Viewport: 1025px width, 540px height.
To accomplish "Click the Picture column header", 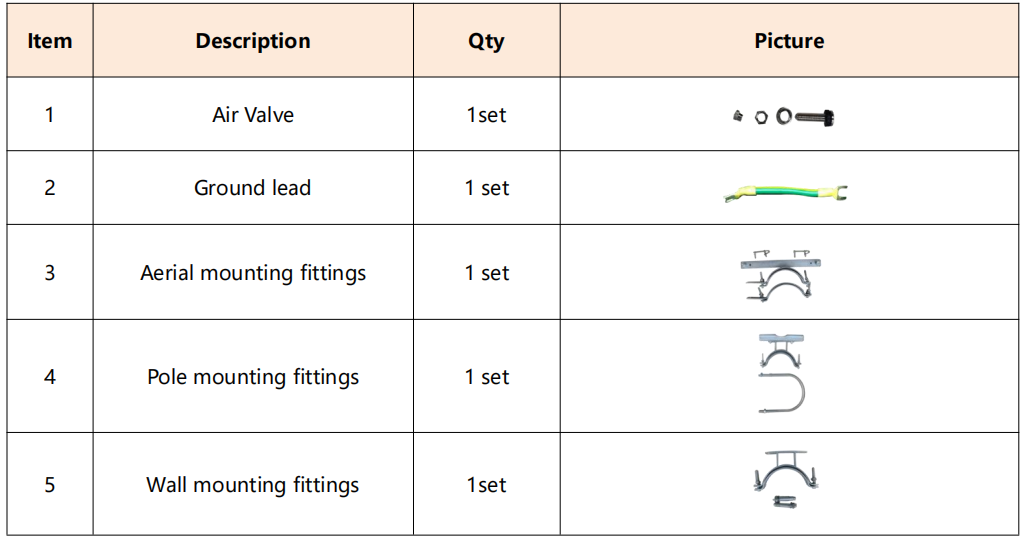I will 789,41.
